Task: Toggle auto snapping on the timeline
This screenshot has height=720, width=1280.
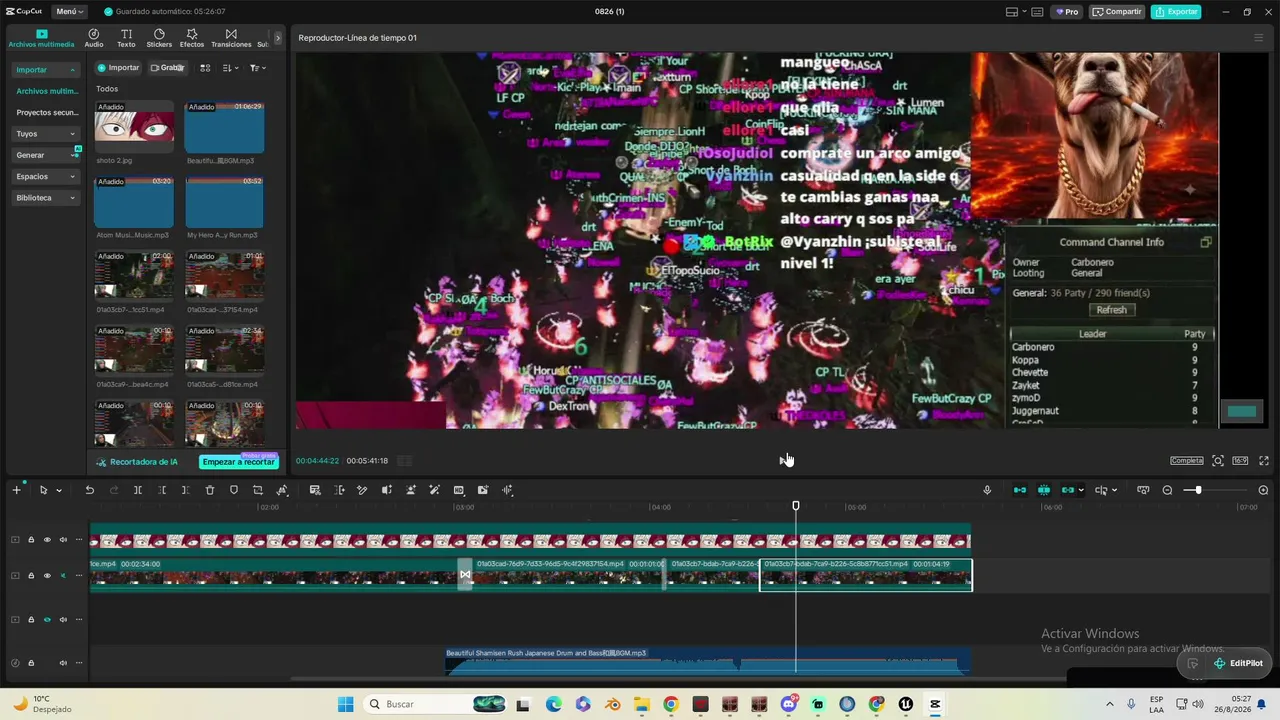Action: pyautogui.click(x=1044, y=490)
